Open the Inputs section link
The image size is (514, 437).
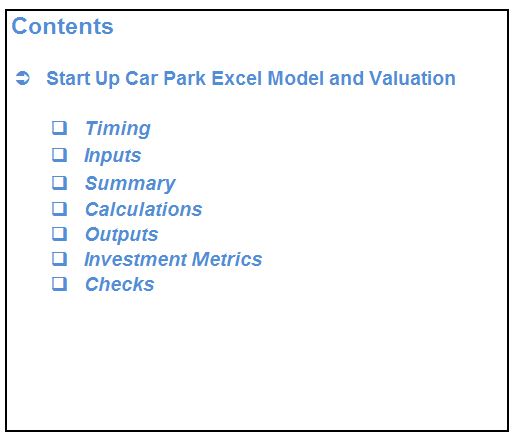point(113,156)
